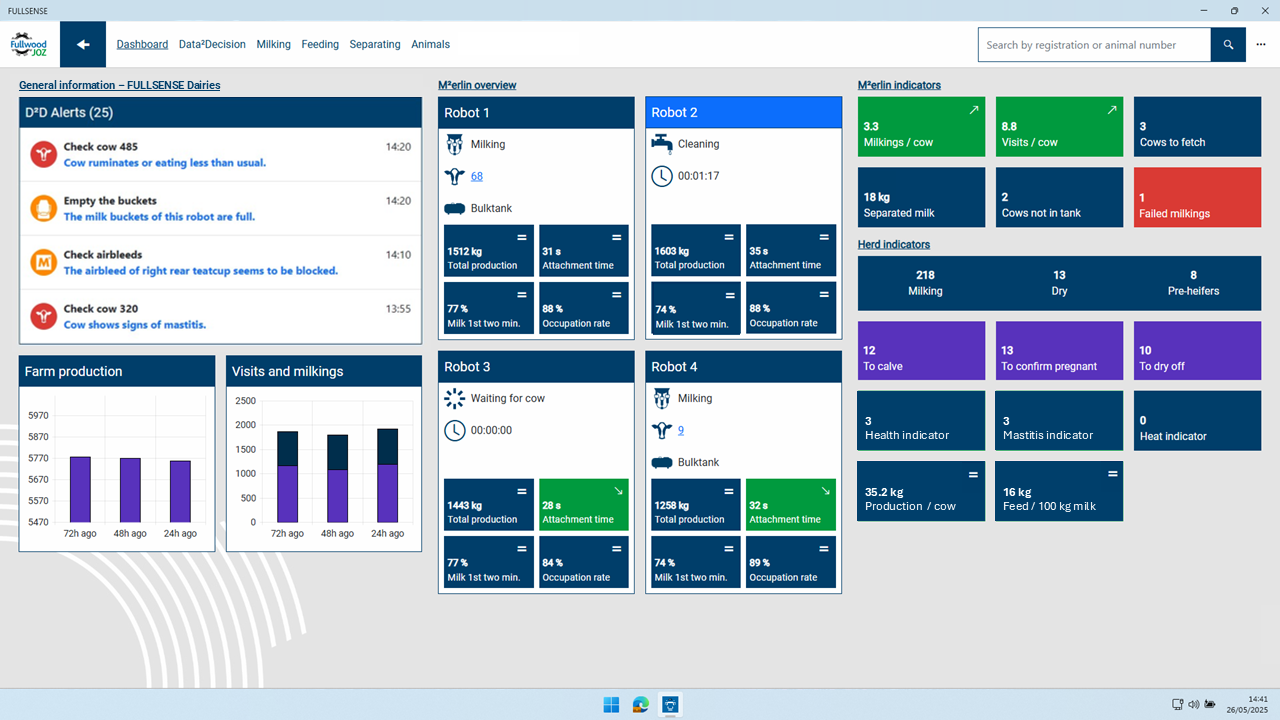
Task: Click the animal search input field
Action: click(1094, 45)
